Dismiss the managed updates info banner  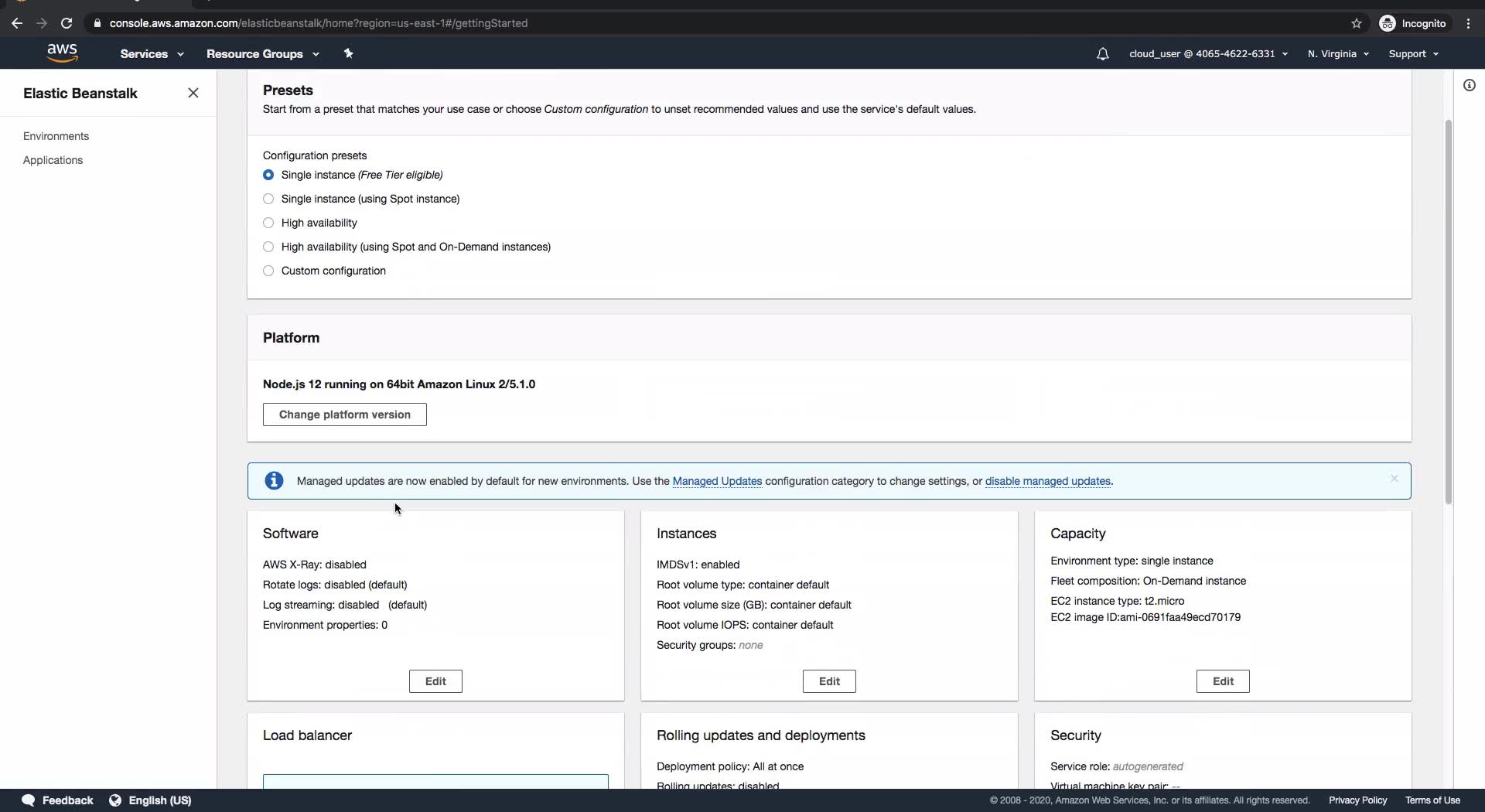pyautogui.click(x=1394, y=479)
